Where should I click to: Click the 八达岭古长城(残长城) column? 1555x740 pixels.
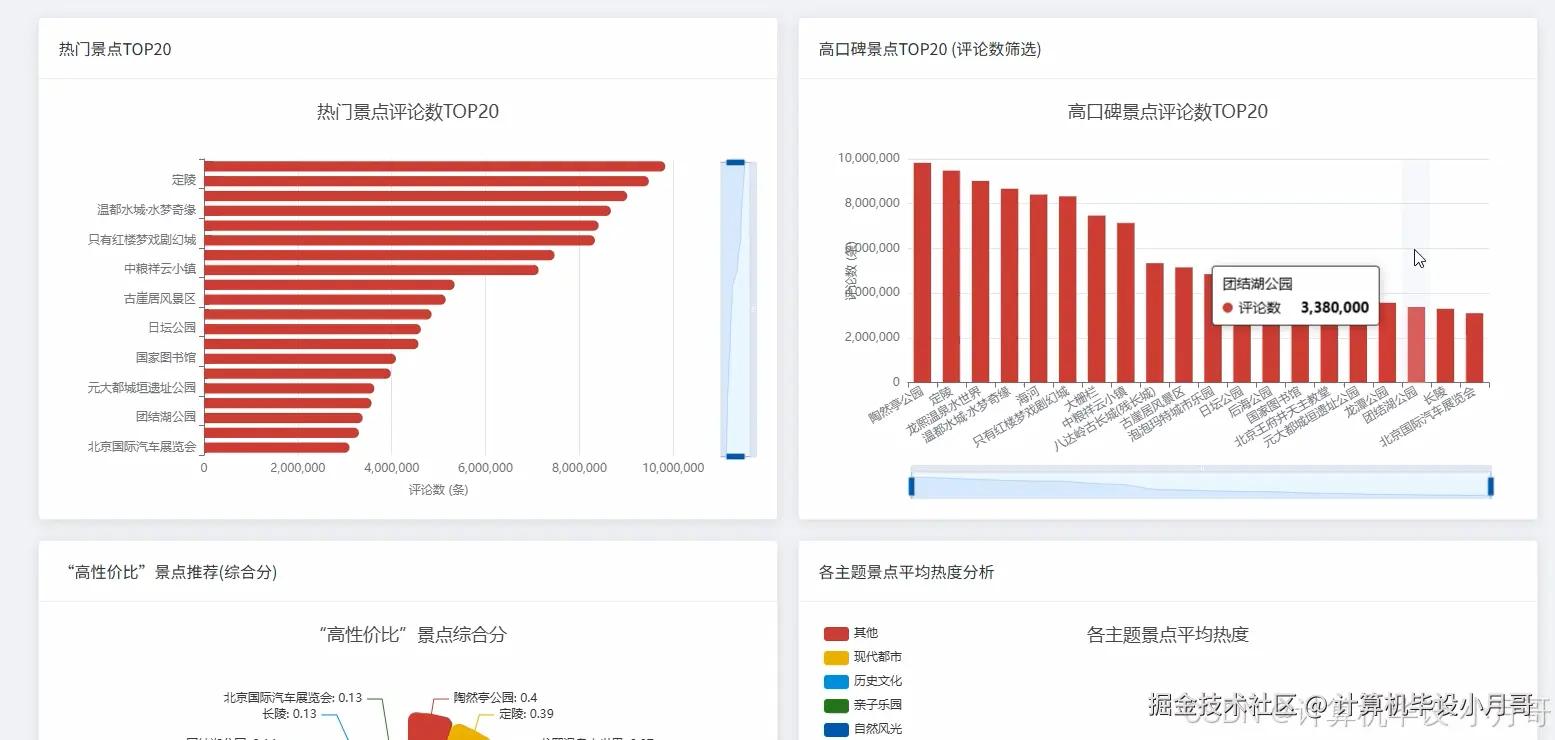[x=1154, y=322]
